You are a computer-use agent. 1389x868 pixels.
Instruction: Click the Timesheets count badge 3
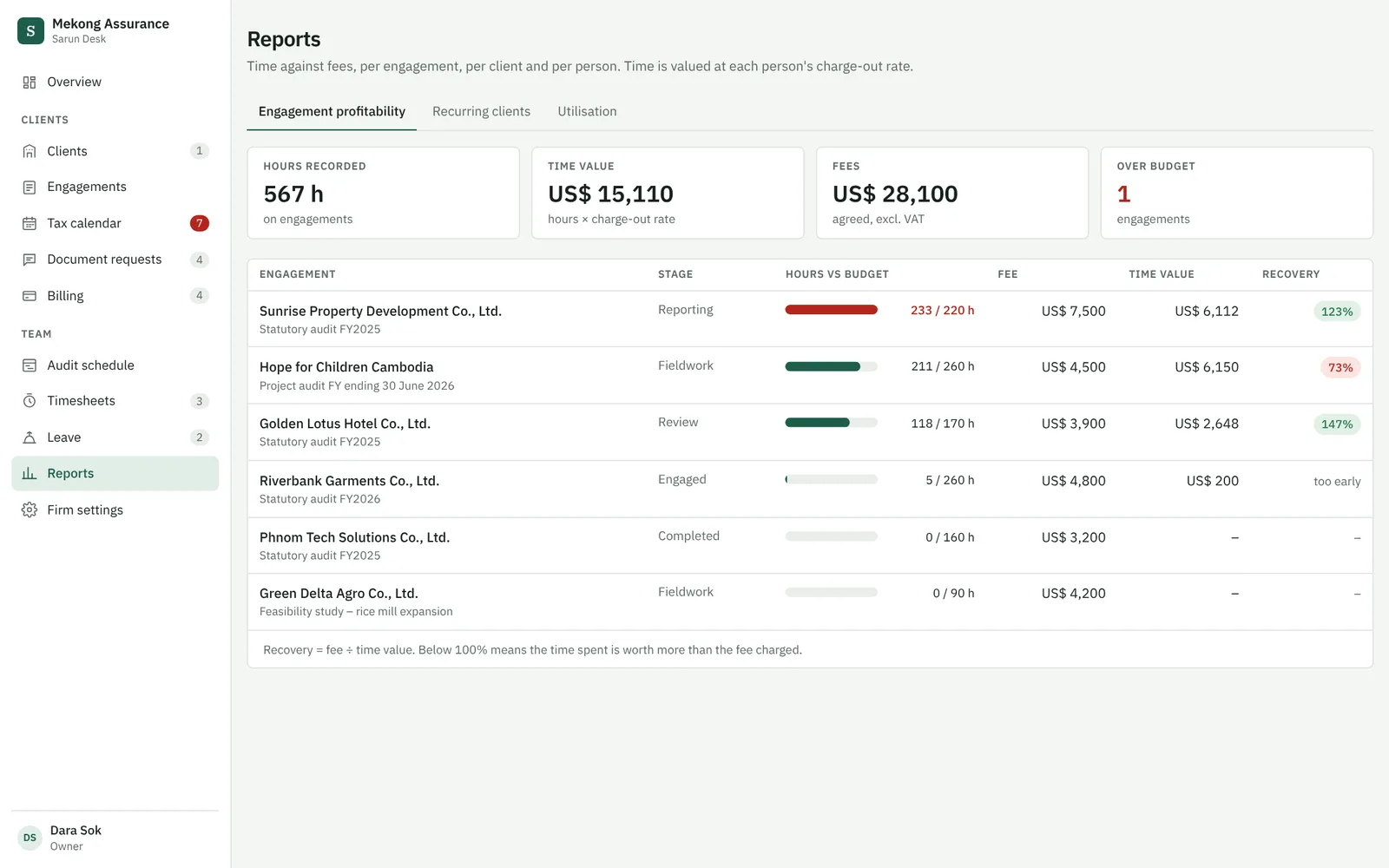(x=200, y=401)
